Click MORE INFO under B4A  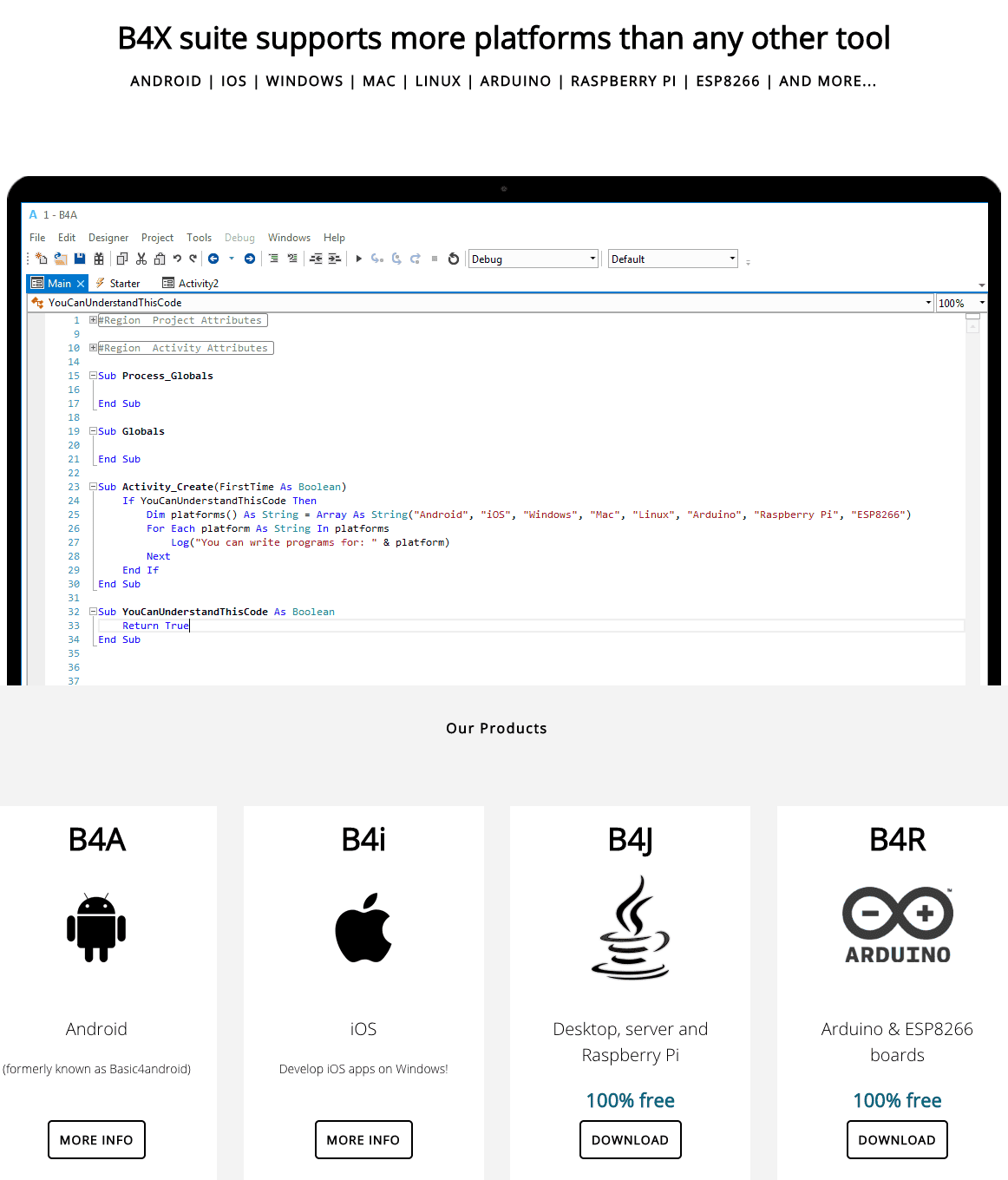pos(96,1140)
